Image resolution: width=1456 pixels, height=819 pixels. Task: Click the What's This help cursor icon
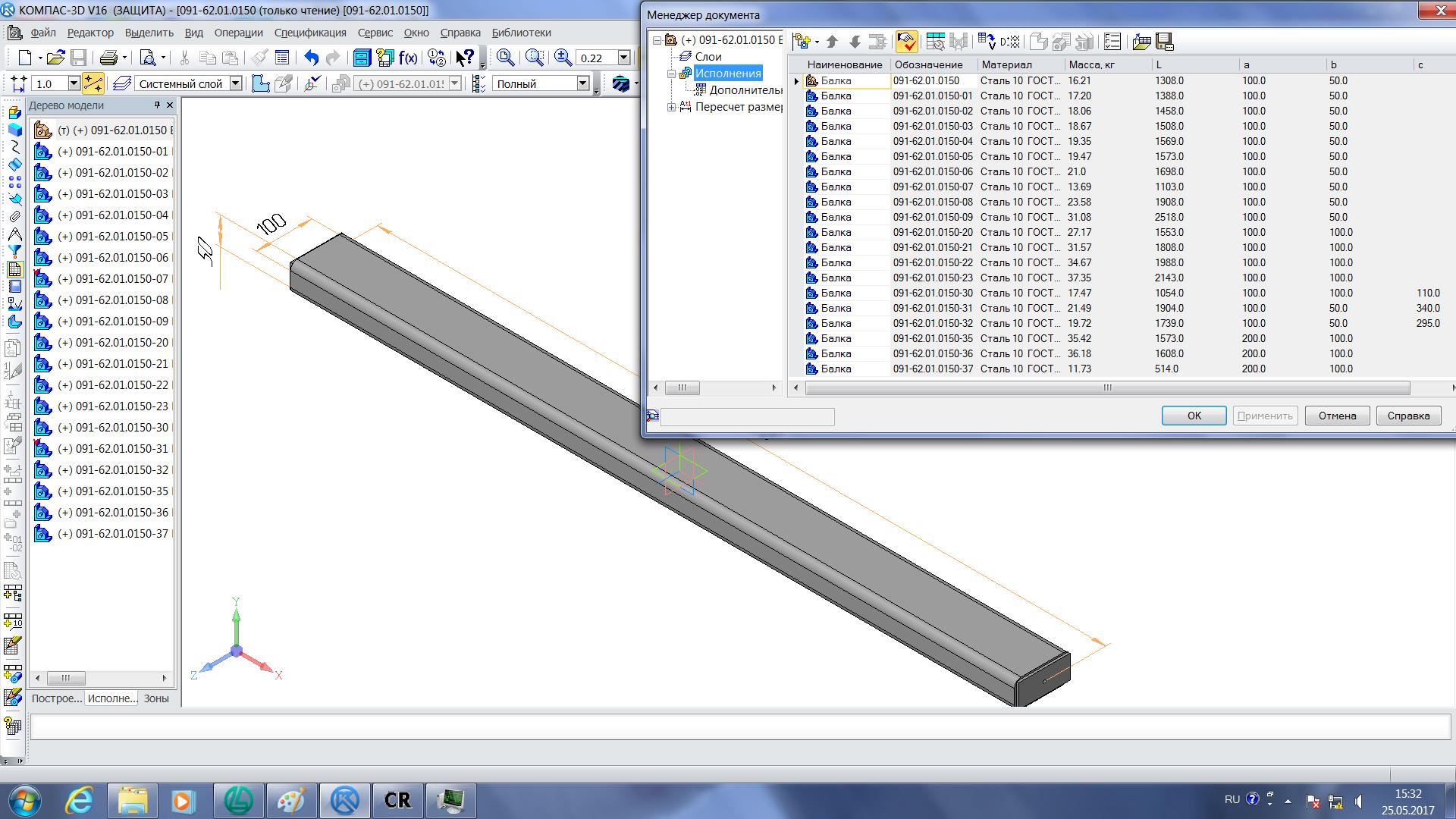(465, 58)
